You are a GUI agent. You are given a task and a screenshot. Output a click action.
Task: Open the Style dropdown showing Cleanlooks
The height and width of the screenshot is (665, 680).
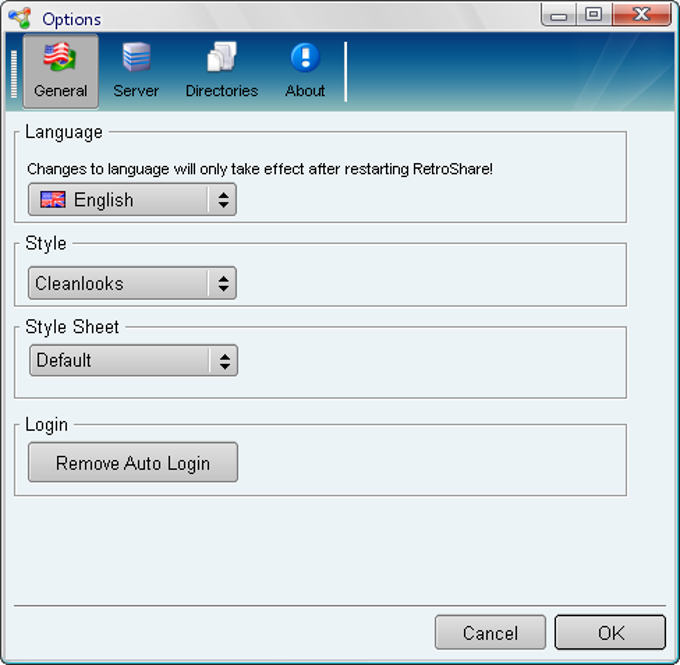pos(132,283)
